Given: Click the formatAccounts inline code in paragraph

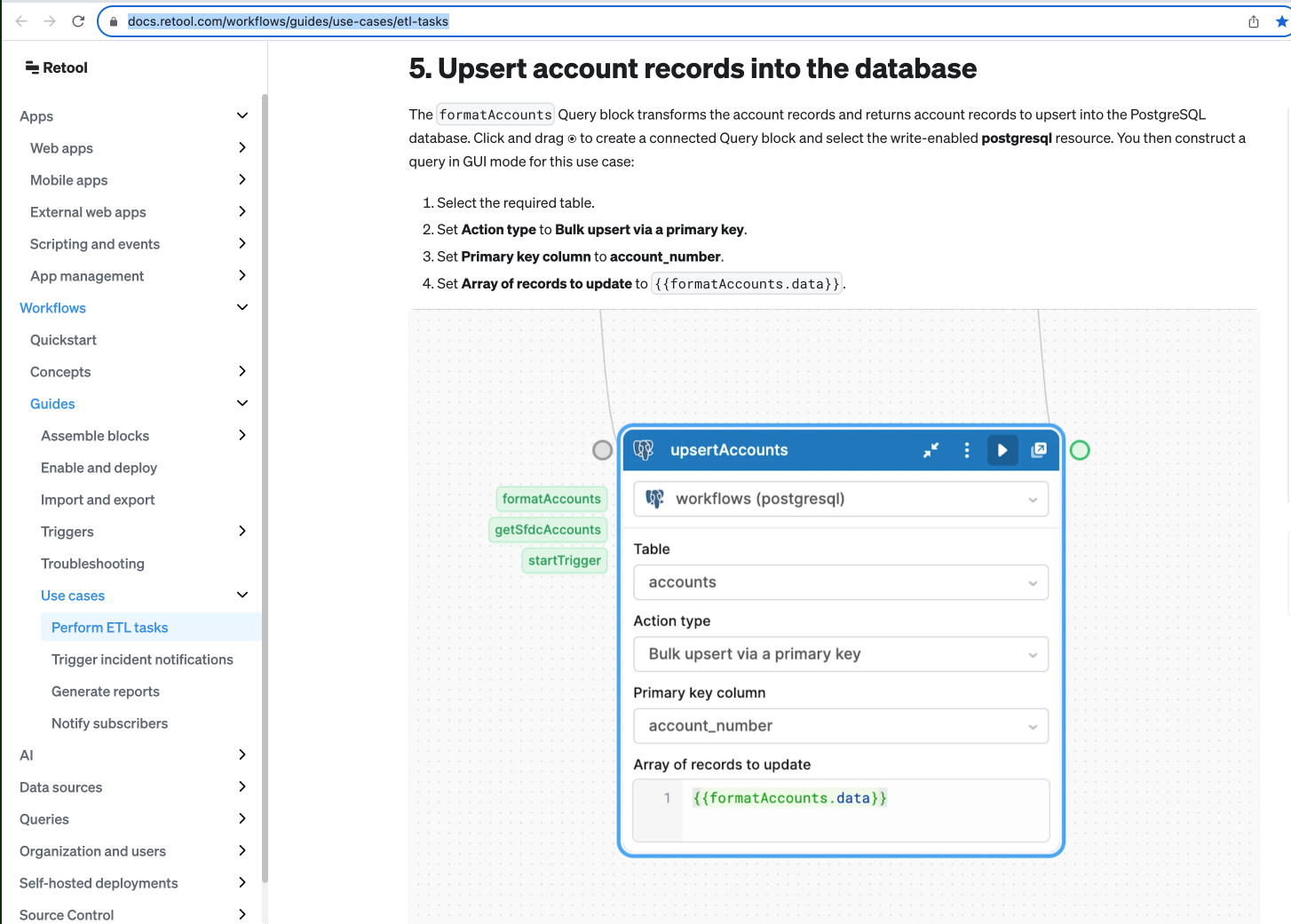Looking at the screenshot, I should click(495, 115).
